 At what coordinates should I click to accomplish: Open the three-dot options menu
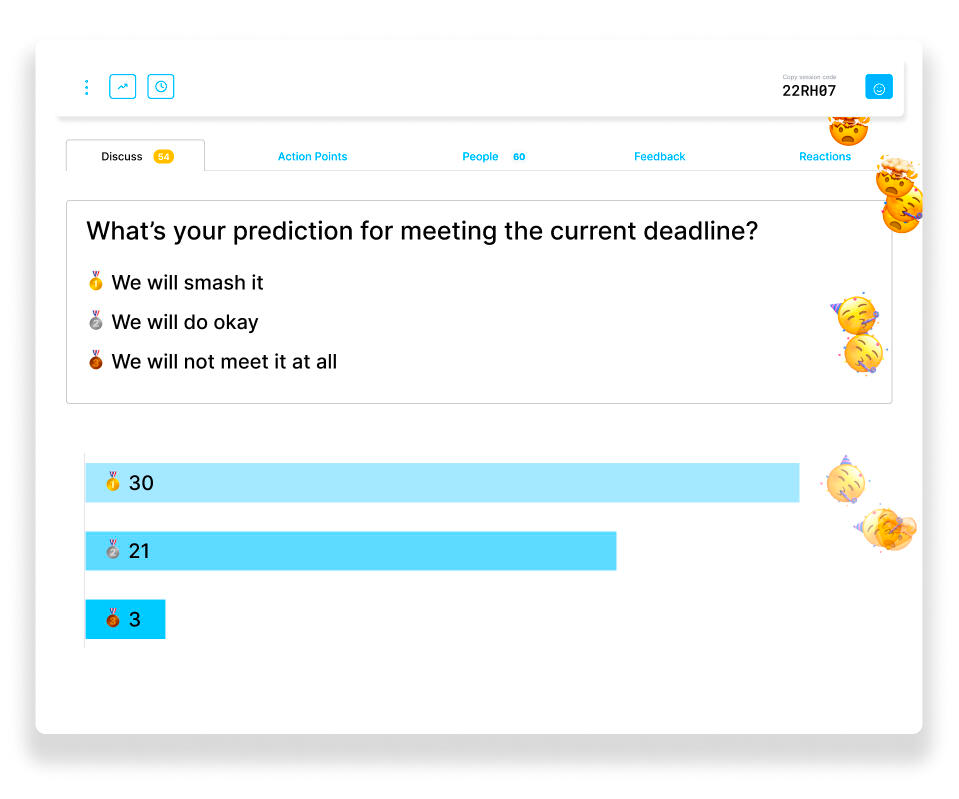(x=86, y=87)
